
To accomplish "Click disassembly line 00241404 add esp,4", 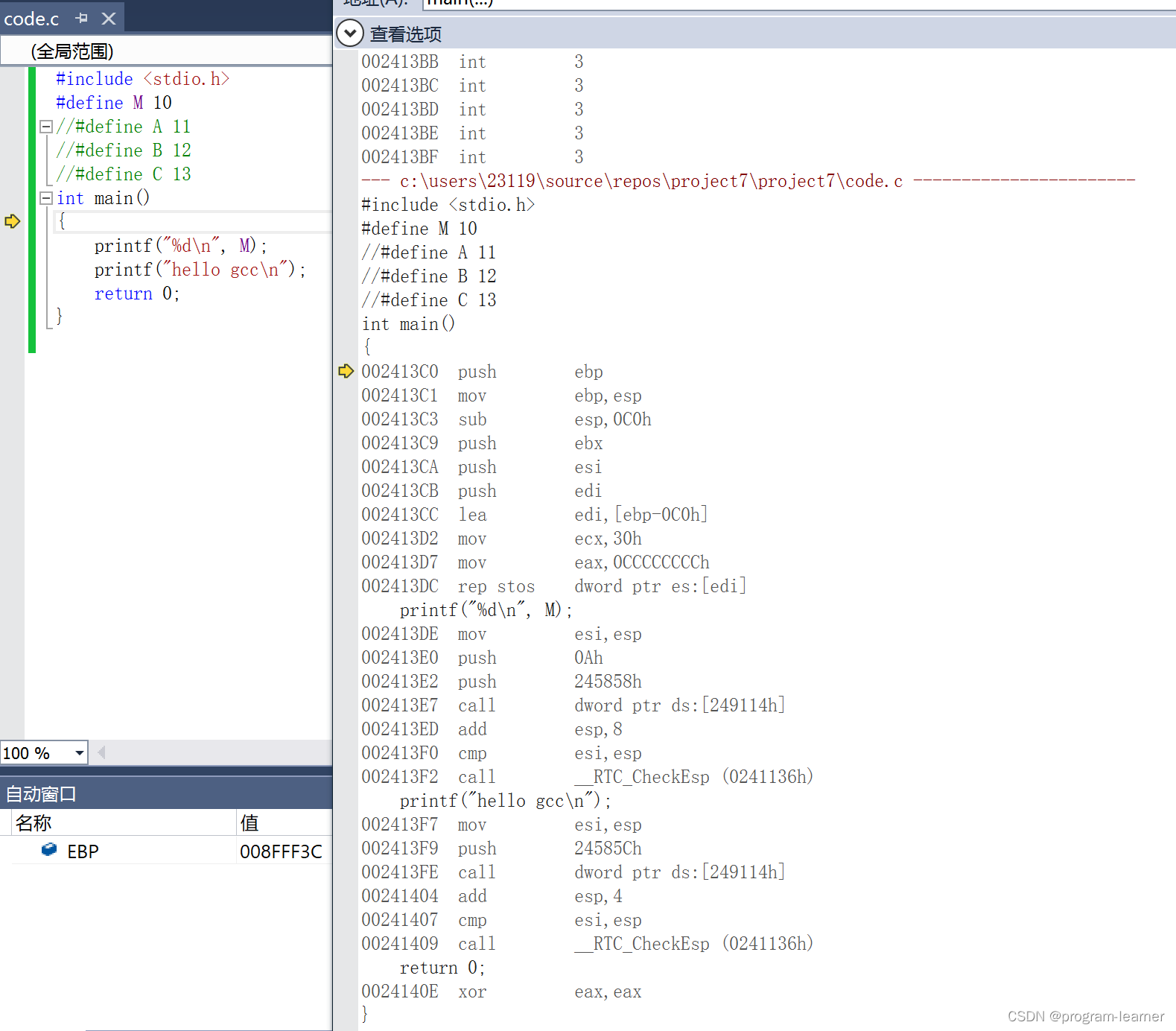I will tap(492, 896).
